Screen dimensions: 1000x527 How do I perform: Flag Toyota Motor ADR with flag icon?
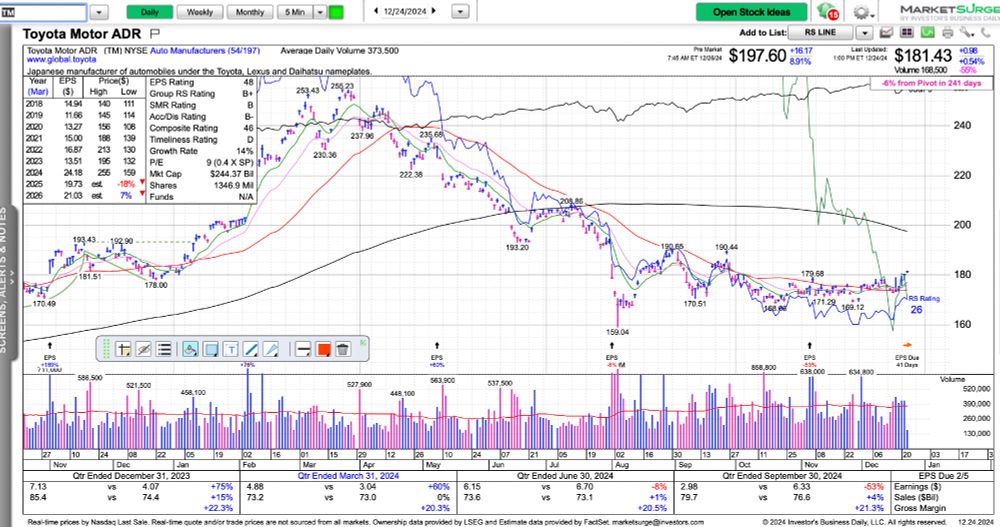coord(154,33)
